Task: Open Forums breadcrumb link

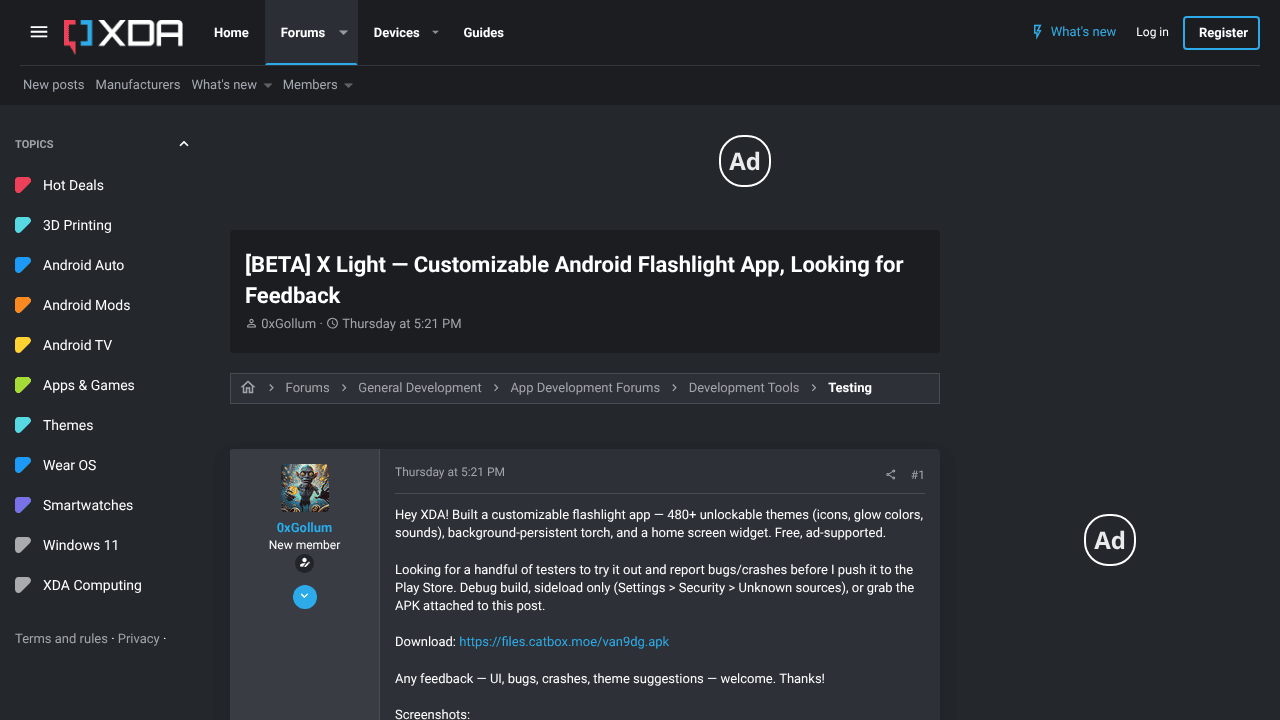Action: [307, 388]
